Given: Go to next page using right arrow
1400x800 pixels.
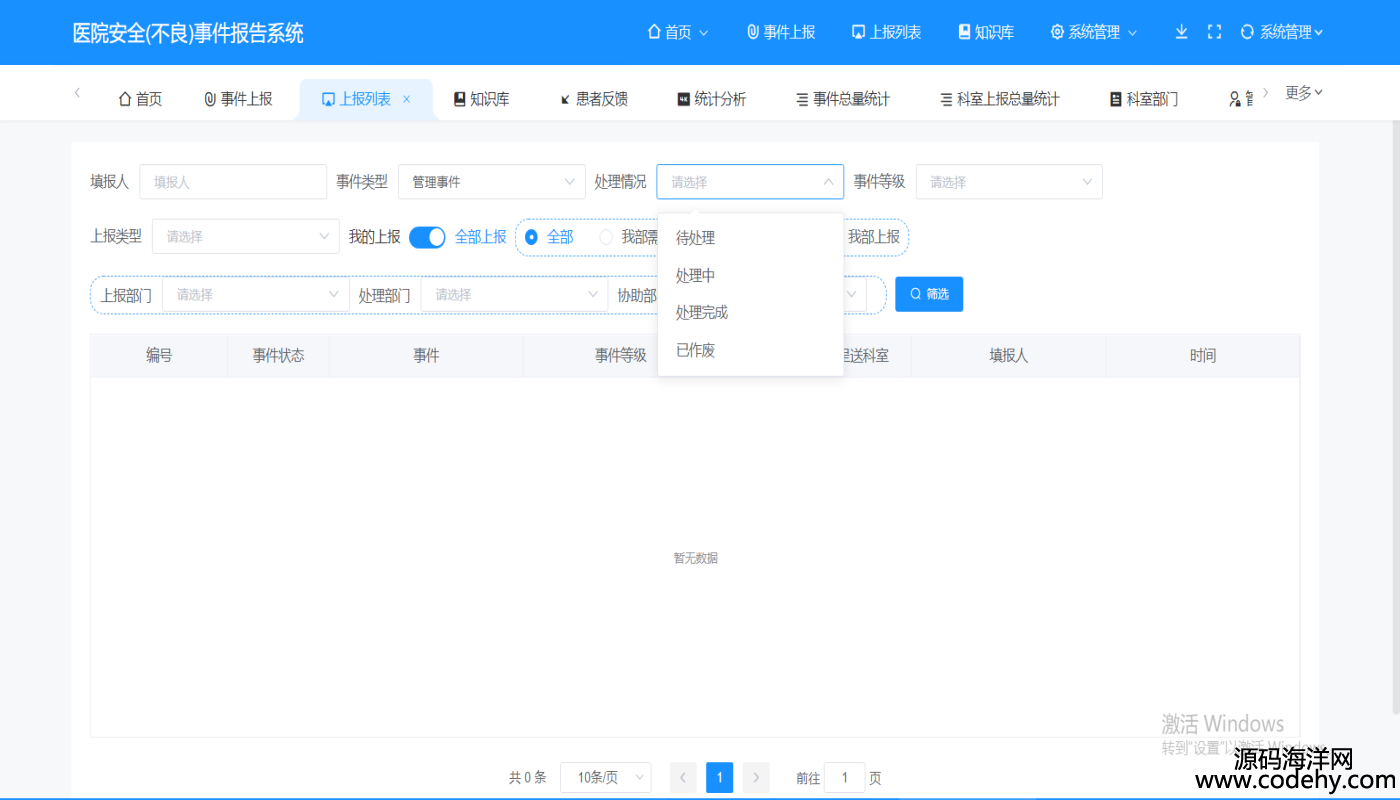Looking at the screenshot, I should point(756,778).
